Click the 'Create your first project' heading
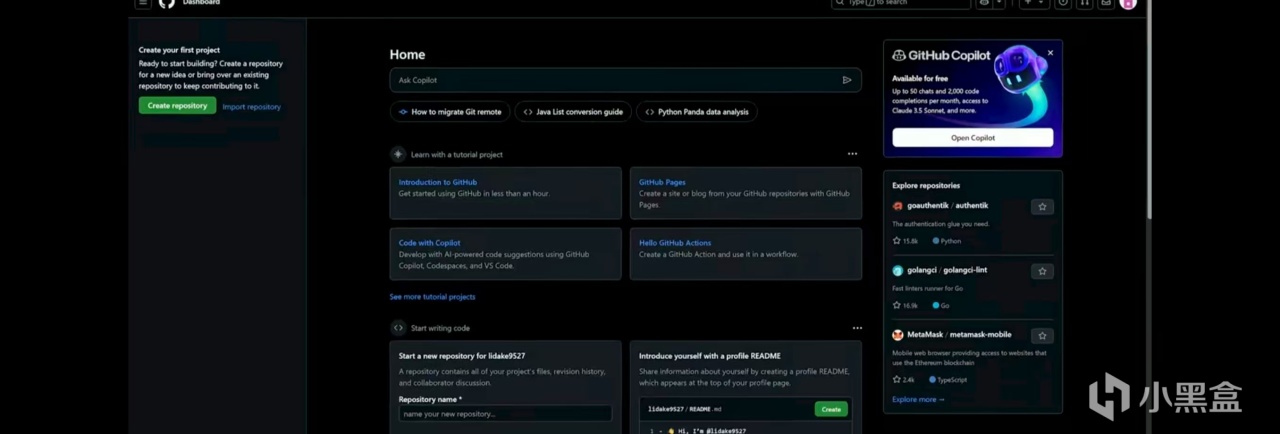 point(179,50)
